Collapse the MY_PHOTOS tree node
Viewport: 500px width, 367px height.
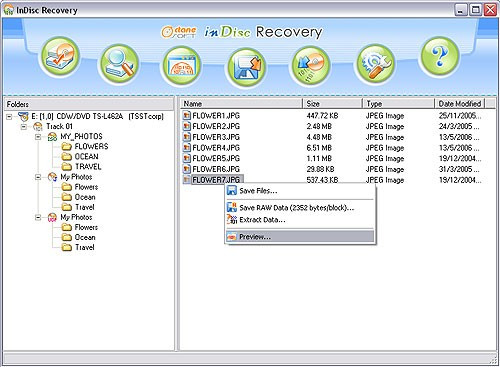pyautogui.click(x=38, y=137)
